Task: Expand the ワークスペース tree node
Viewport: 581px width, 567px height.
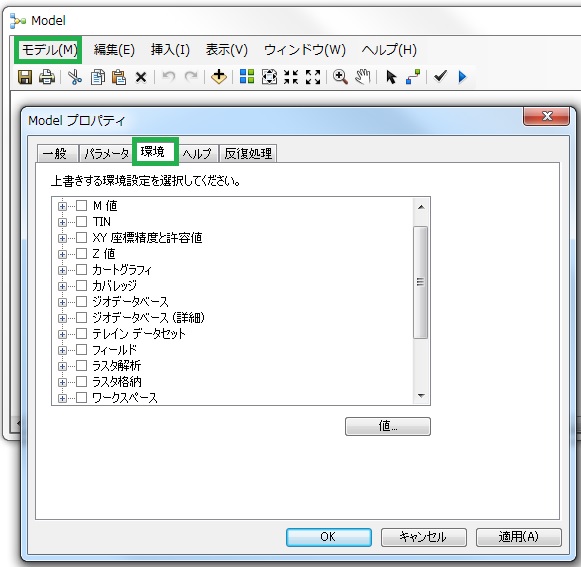Action: tap(62, 398)
